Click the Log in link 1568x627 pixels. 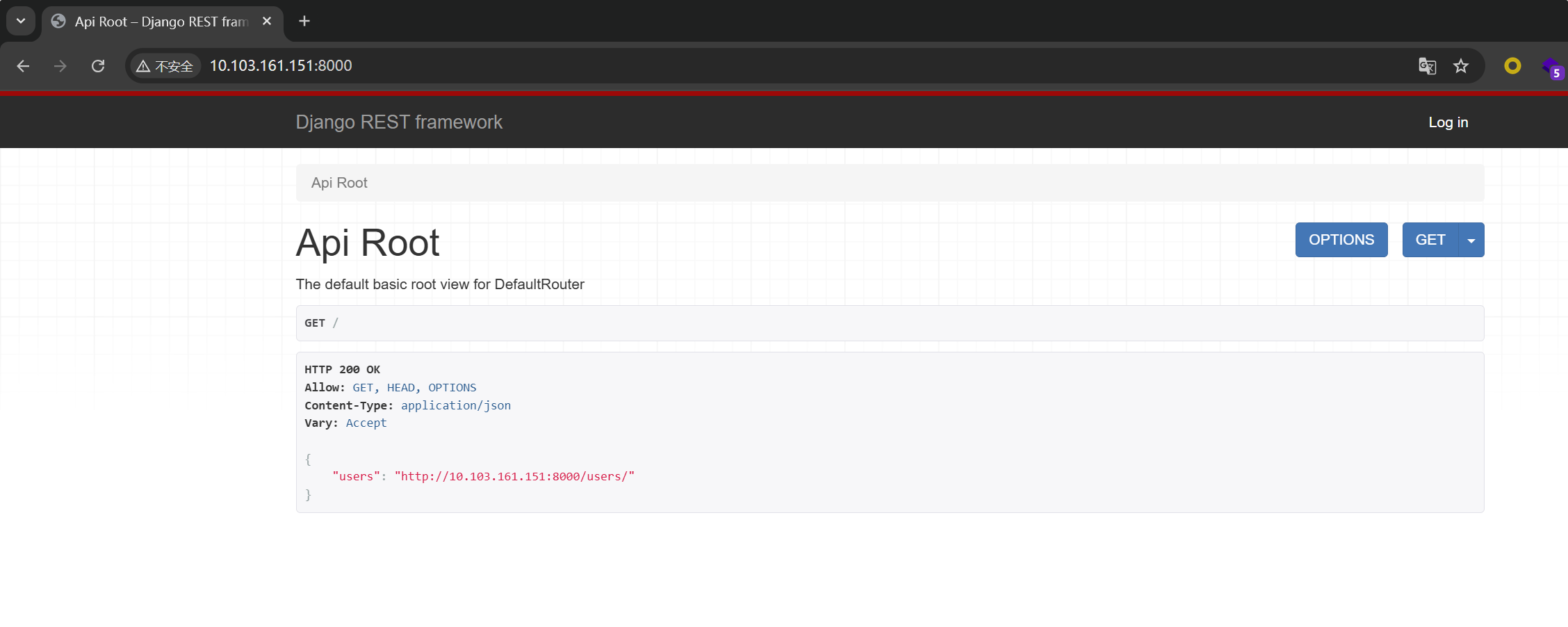point(1448,122)
